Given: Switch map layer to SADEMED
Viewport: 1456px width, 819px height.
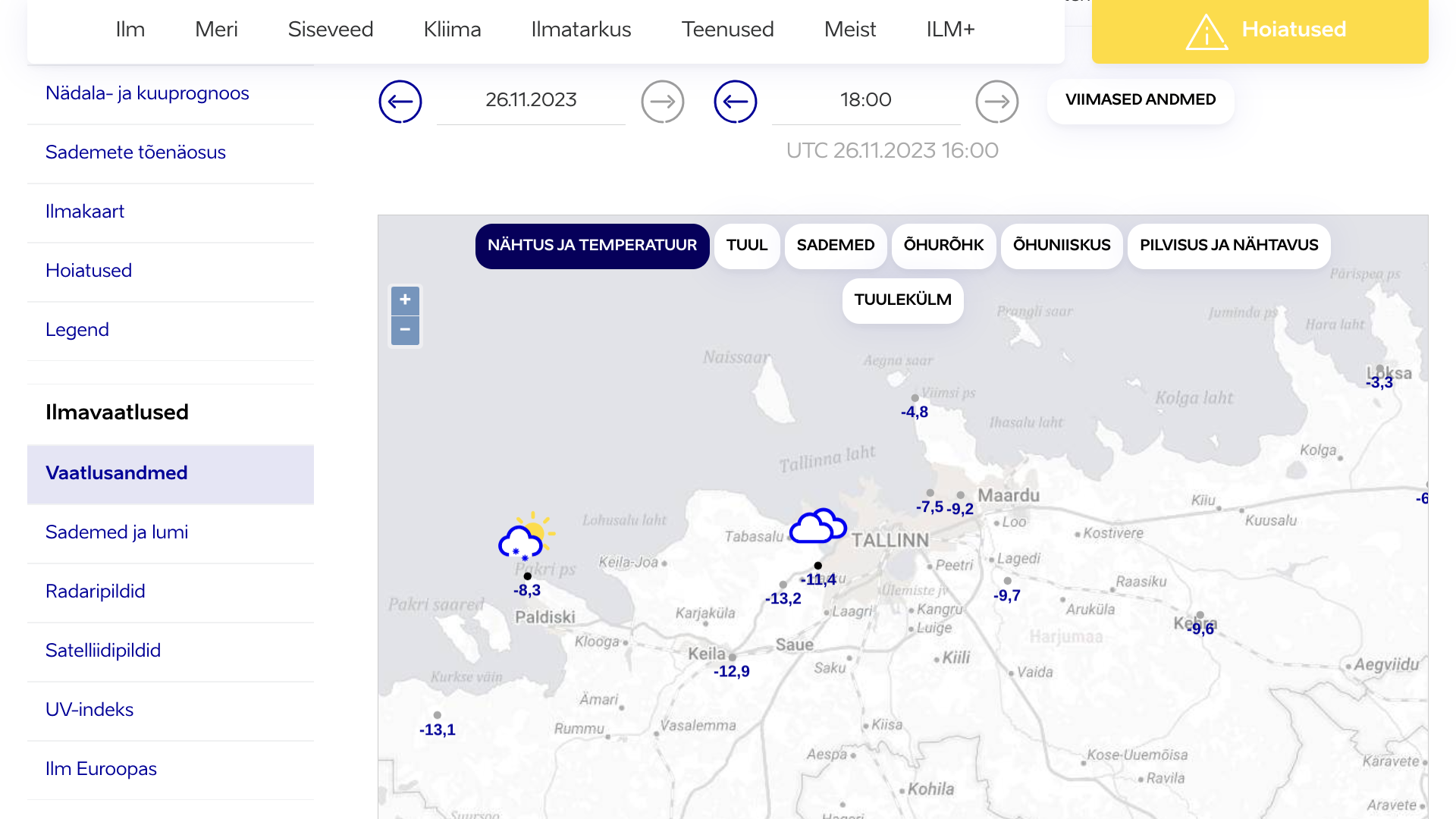Looking at the screenshot, I should click(835, 246).
